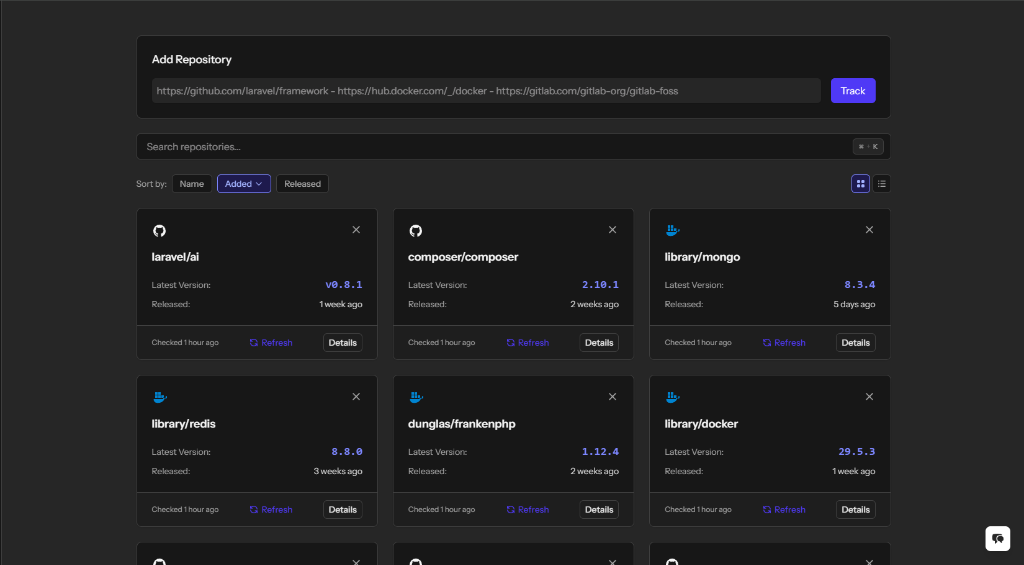1024x565 pixels.
Task: Open Details for library/docker
Action: point(856,509)
